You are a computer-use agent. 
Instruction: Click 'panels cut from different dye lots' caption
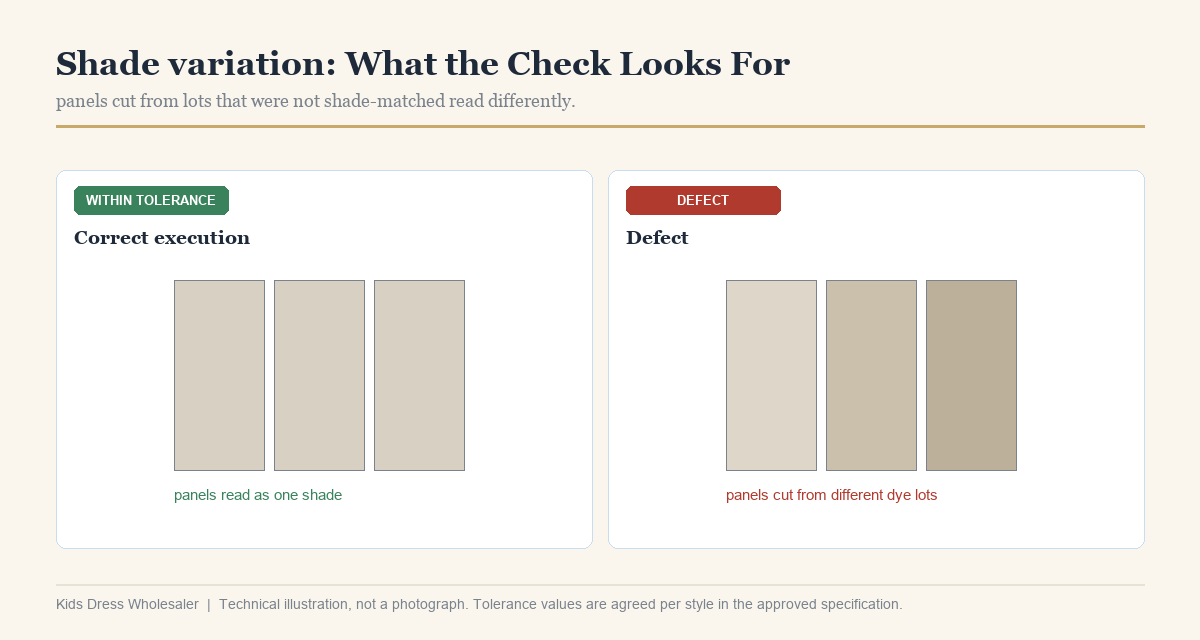click(x=831, y=495)
